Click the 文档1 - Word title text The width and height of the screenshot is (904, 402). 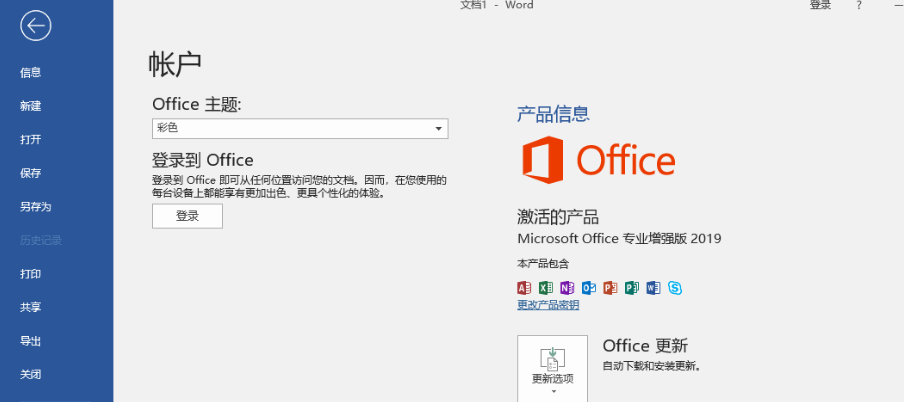click(497, 5)
